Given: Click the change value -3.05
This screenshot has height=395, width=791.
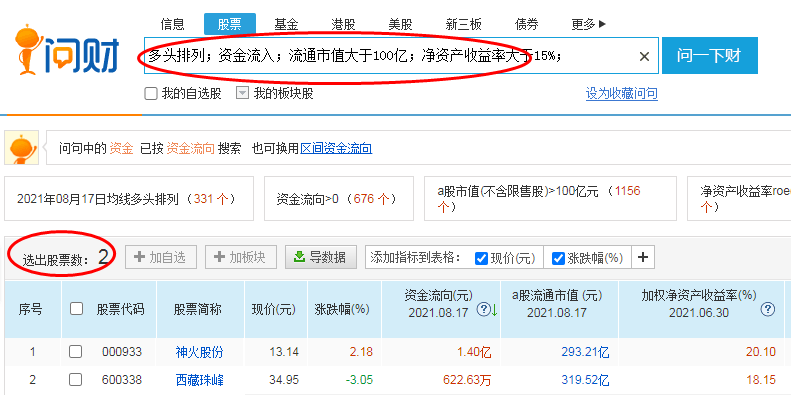Looking at the screenshot, I should 359,380.
